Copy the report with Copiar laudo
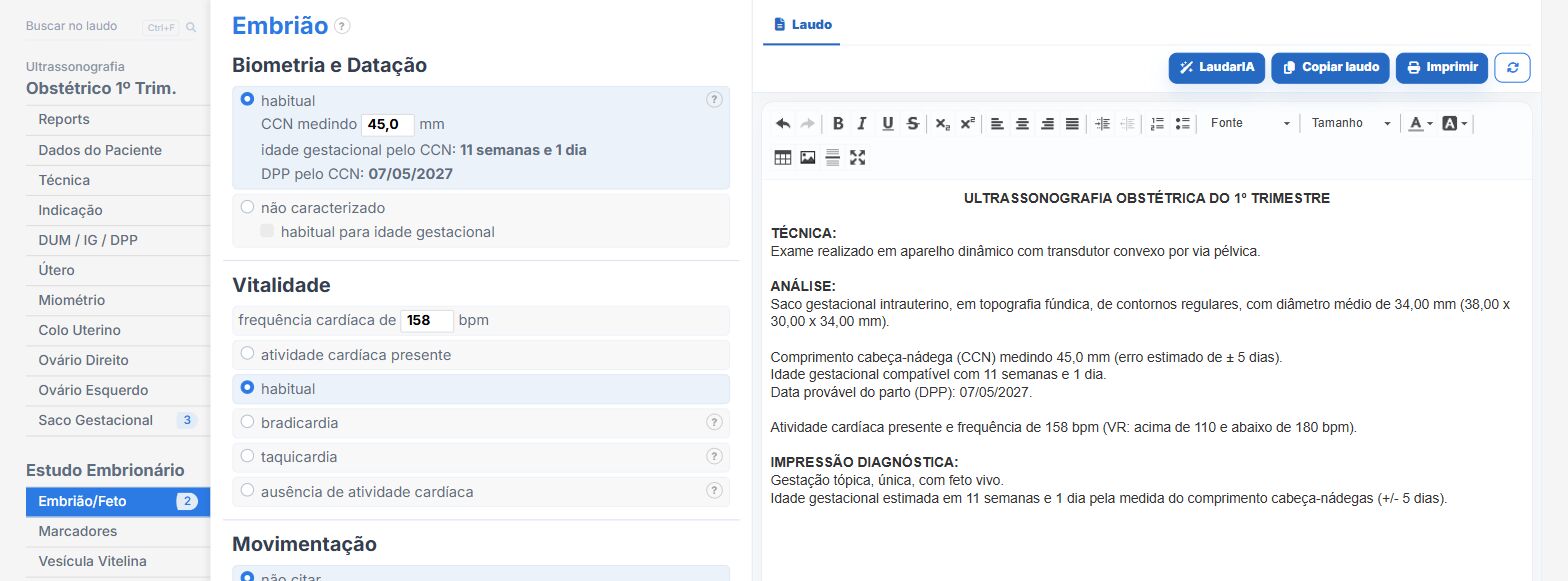Screen dimensions: 1568x581 pos(1330,68)
